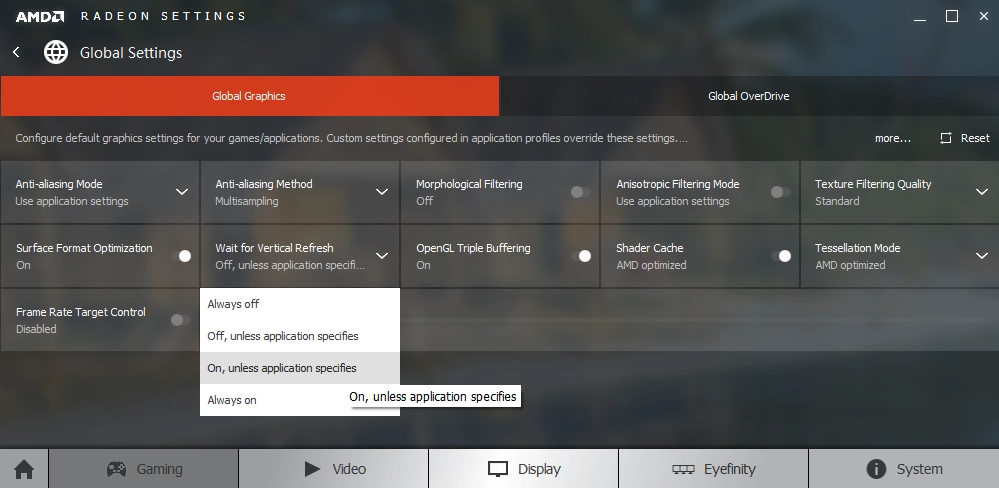The height and width of the screenshot is (488, 999).
Task: Click the Video play icon
Action: (312, 470)
